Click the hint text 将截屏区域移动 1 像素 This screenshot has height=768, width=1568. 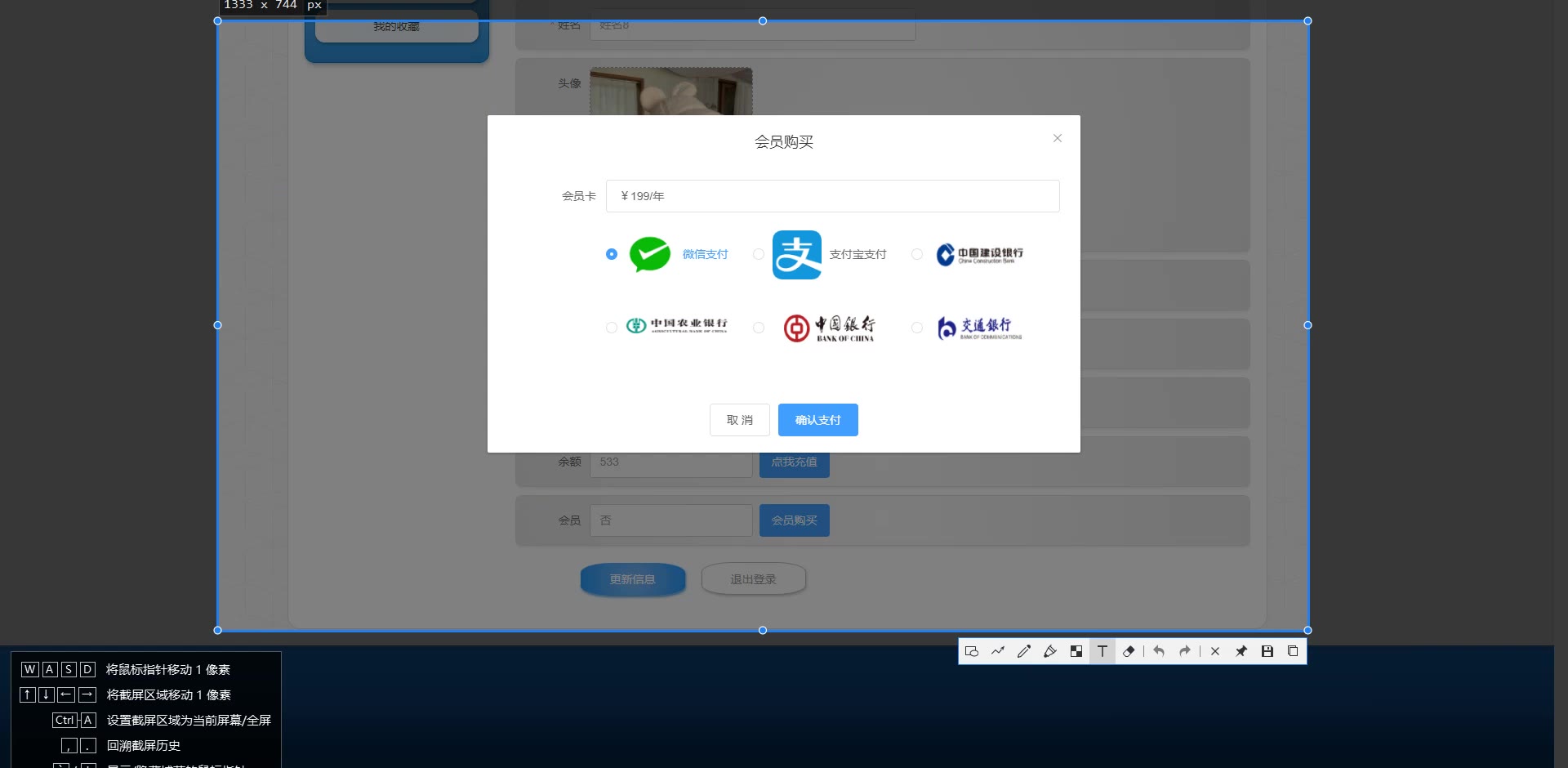click(x=169, y=694)
